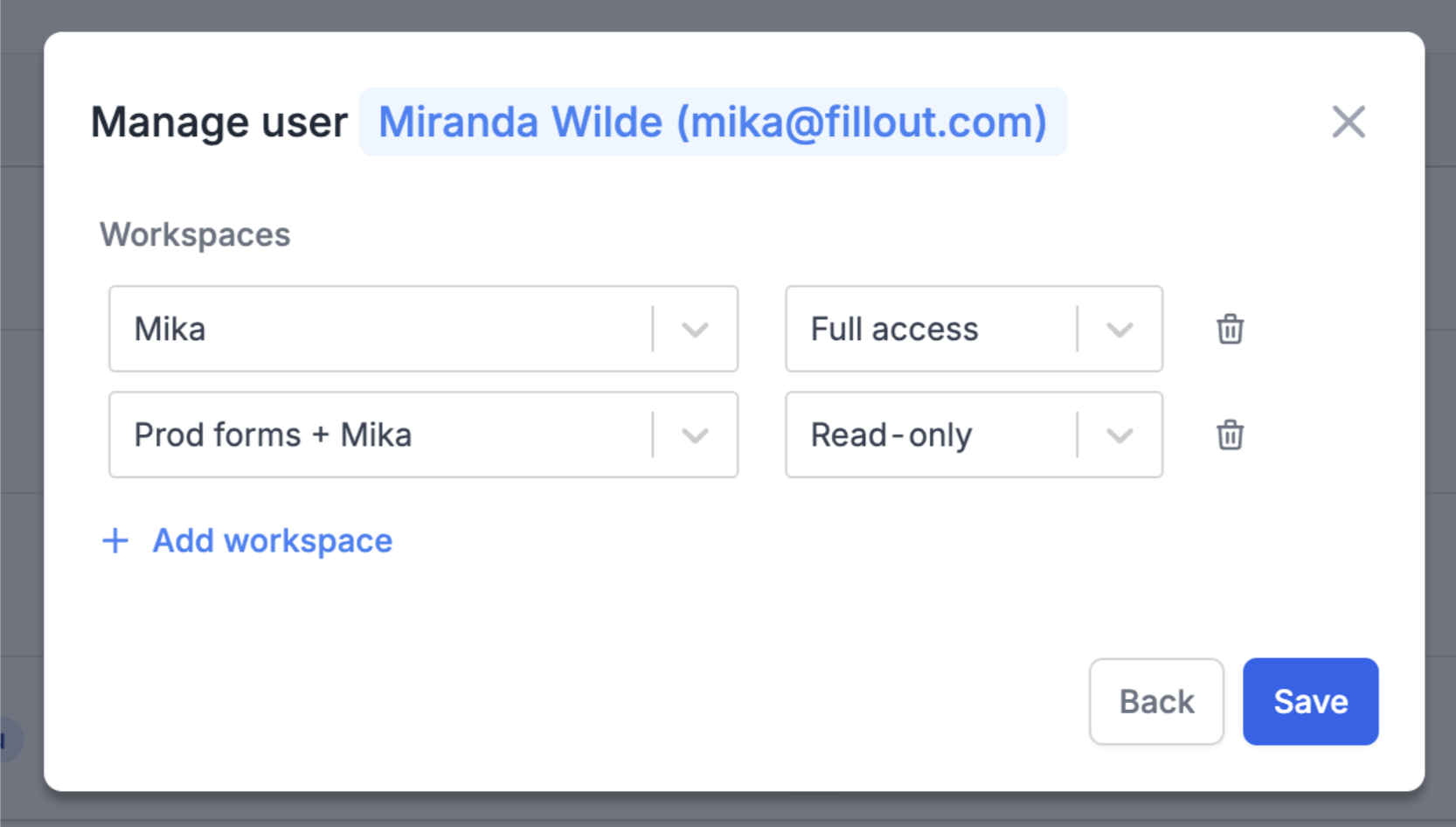The image size is (1456, 827).
Task: Expand the Mika workspace chevron
Action: pos(695,330)
